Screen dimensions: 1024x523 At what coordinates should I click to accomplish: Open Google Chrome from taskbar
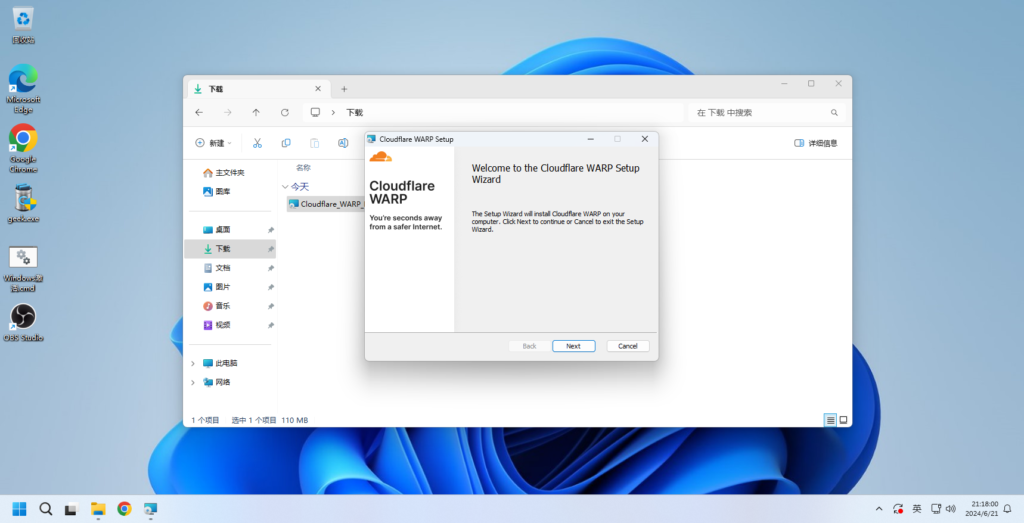(x=124, y=509)
